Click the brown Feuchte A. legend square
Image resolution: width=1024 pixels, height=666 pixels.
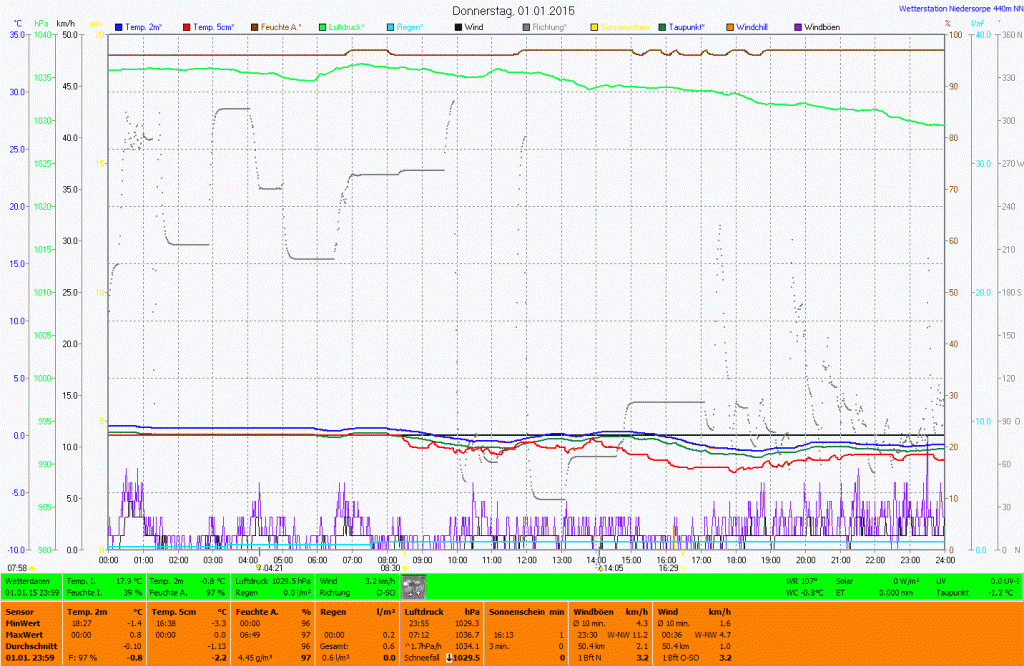(x=255, y=25)
